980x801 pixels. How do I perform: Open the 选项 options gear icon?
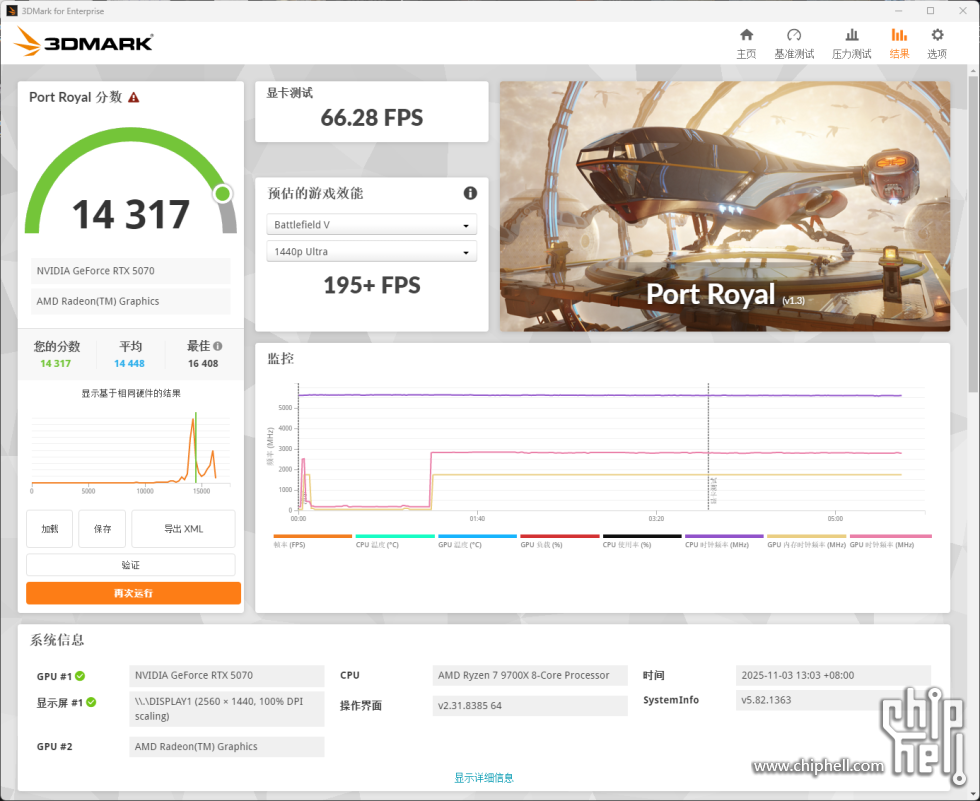(x=937, y=36)
